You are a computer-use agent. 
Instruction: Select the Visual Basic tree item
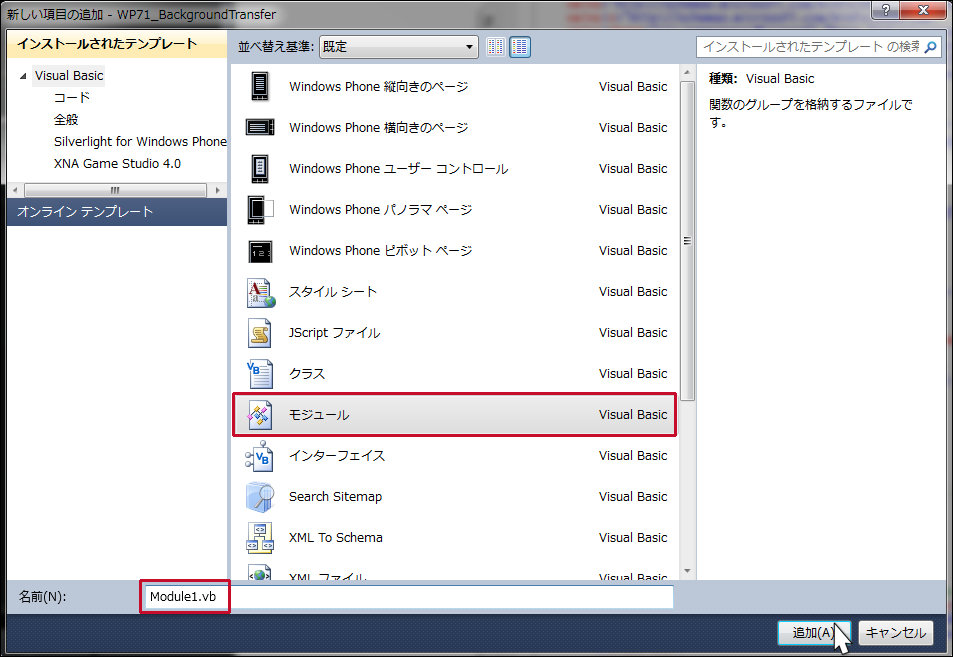click(x=69, y=76)
